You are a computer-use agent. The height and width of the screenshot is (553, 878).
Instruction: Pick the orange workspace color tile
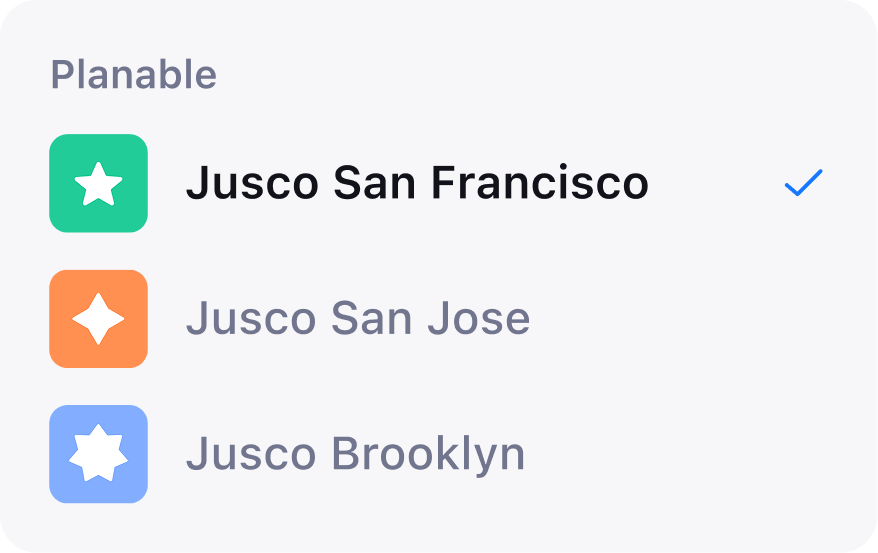[x=99, y=318]
